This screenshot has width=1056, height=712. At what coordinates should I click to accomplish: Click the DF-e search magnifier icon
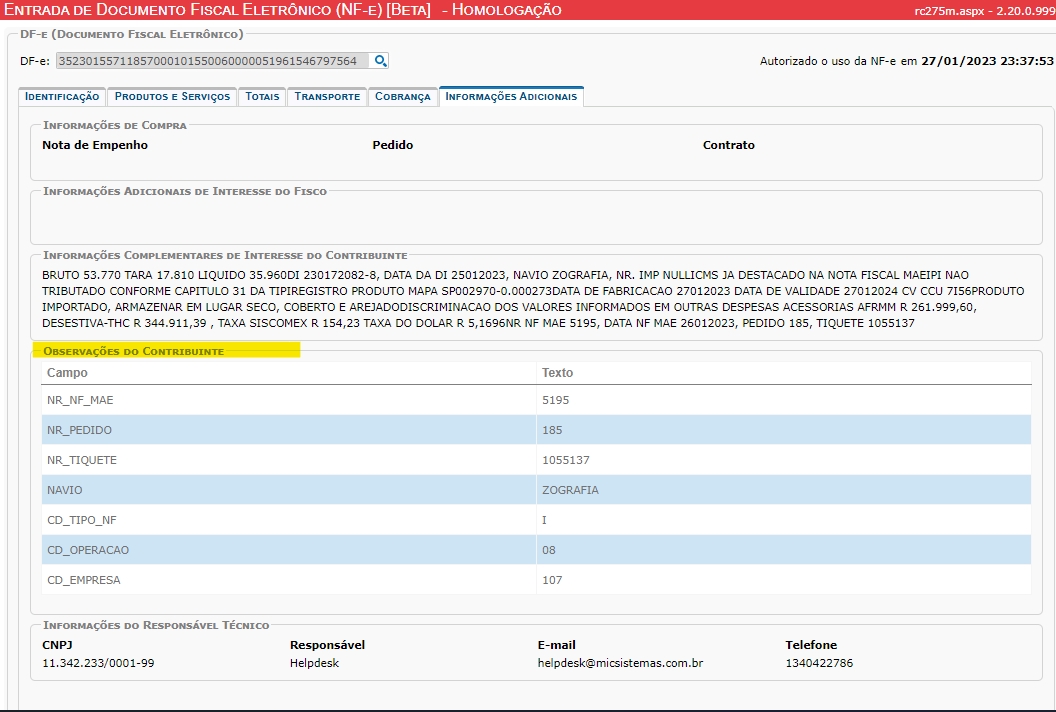click(381, 61)
